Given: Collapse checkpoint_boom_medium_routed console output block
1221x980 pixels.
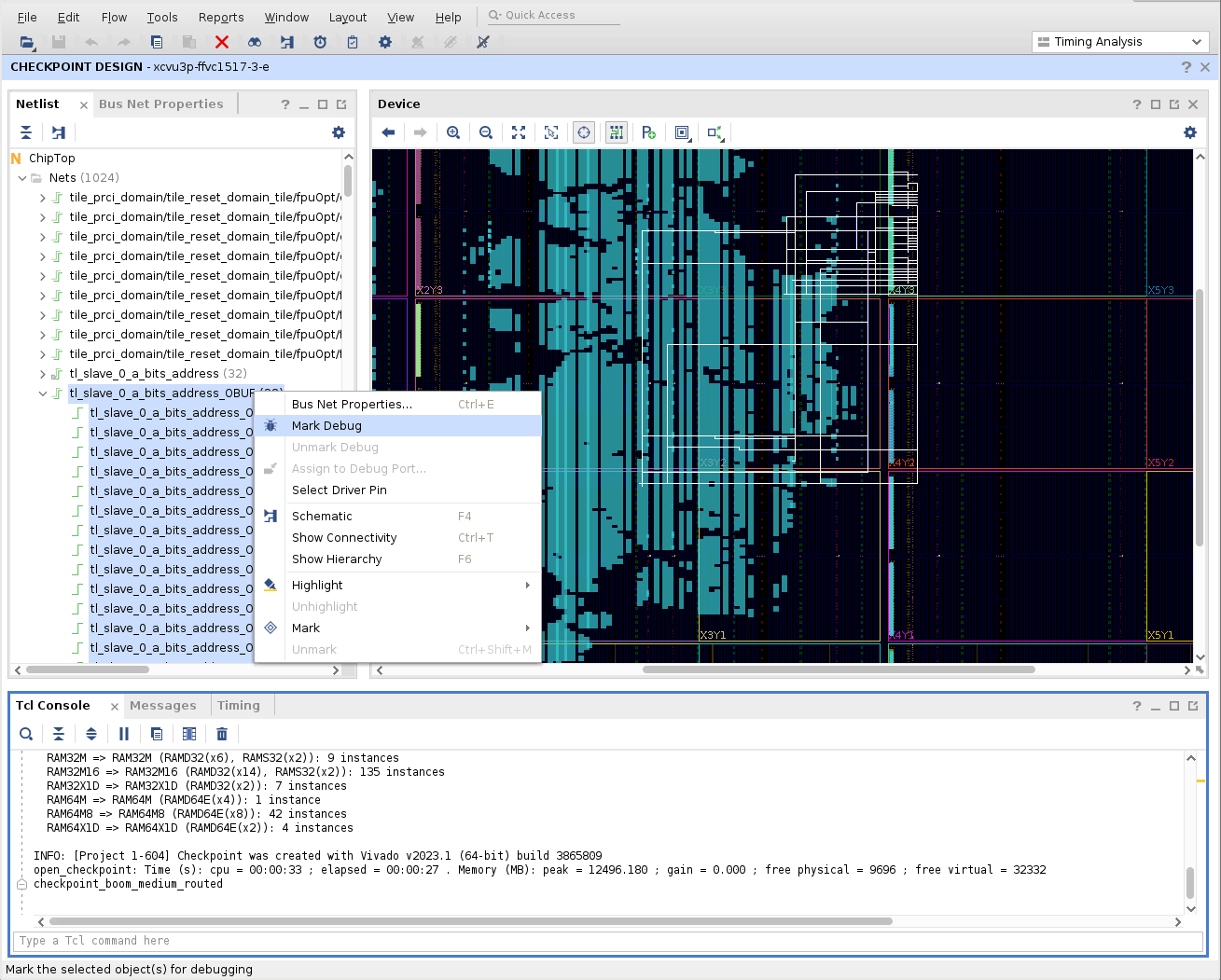Looking at the screenshot, I should pyautogui.click(x=21, y=884).
